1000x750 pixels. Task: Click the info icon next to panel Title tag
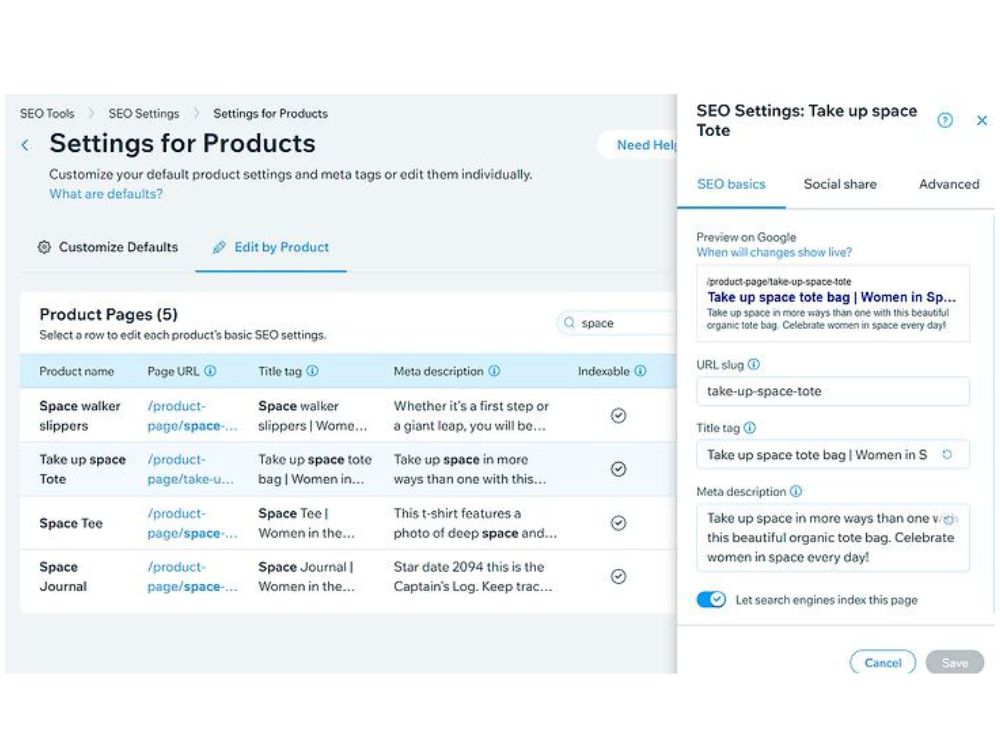pos(750,427)
